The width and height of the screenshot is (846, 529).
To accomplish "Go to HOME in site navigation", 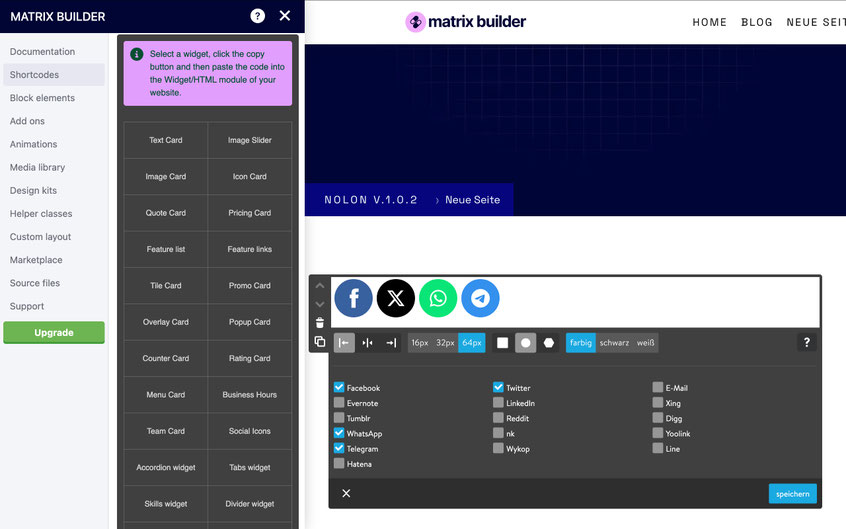I will (x=709, y=22).
